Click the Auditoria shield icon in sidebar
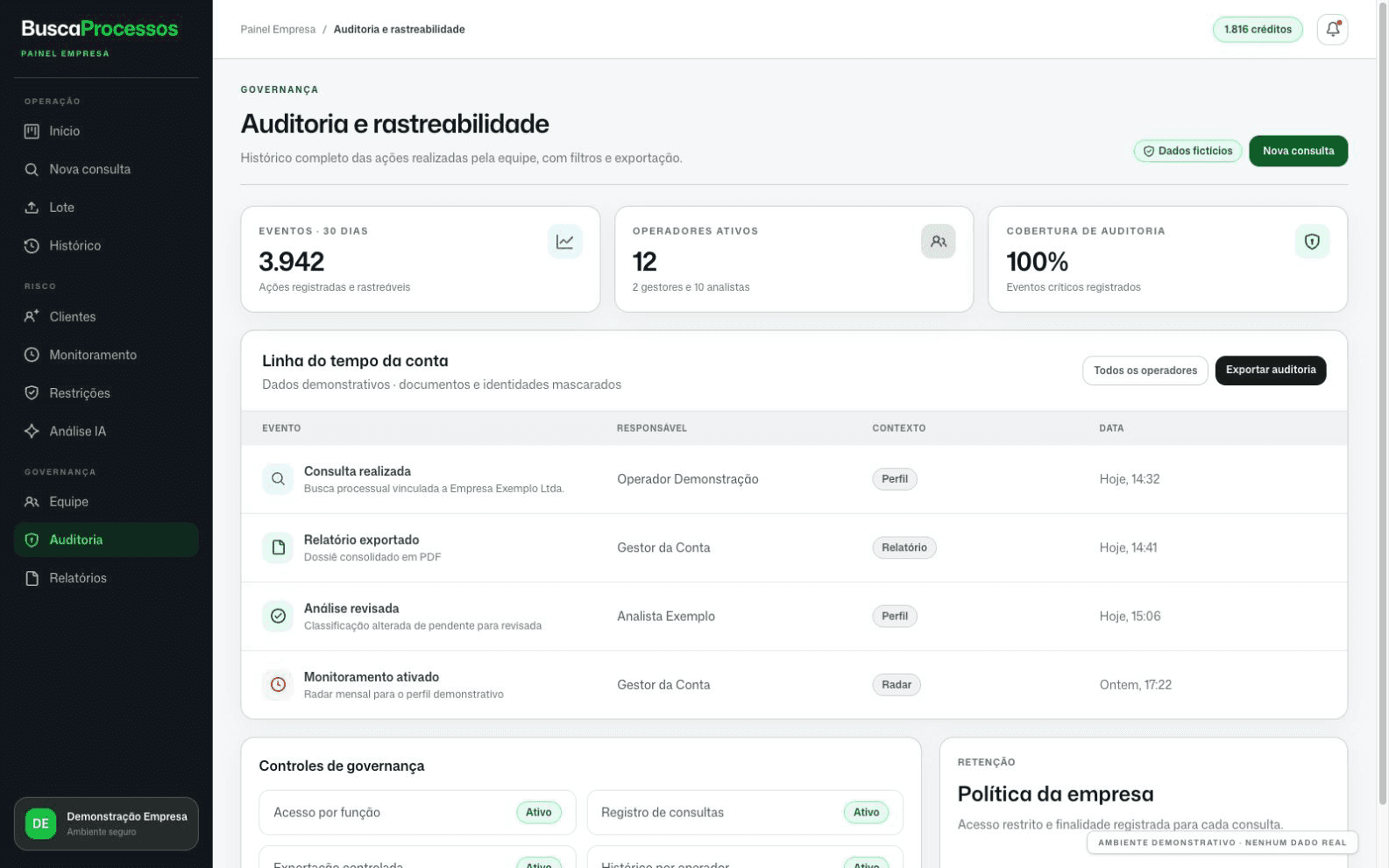 [x=32, y=540]
